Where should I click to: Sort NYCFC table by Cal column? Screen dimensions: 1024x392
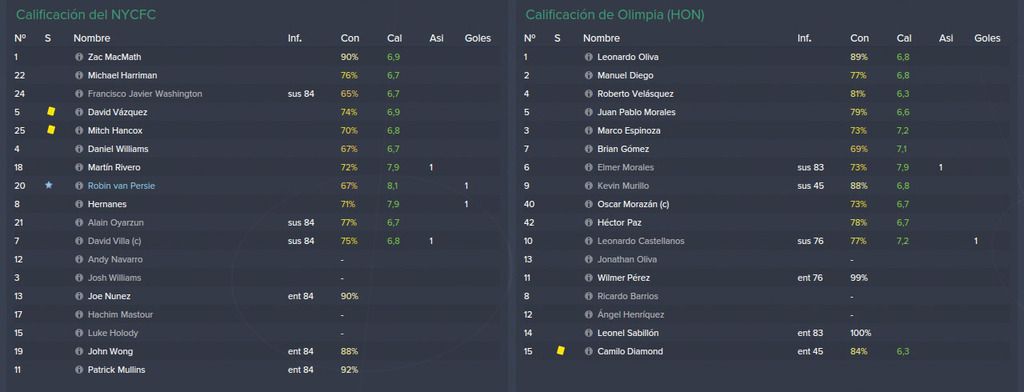point(394,39)
